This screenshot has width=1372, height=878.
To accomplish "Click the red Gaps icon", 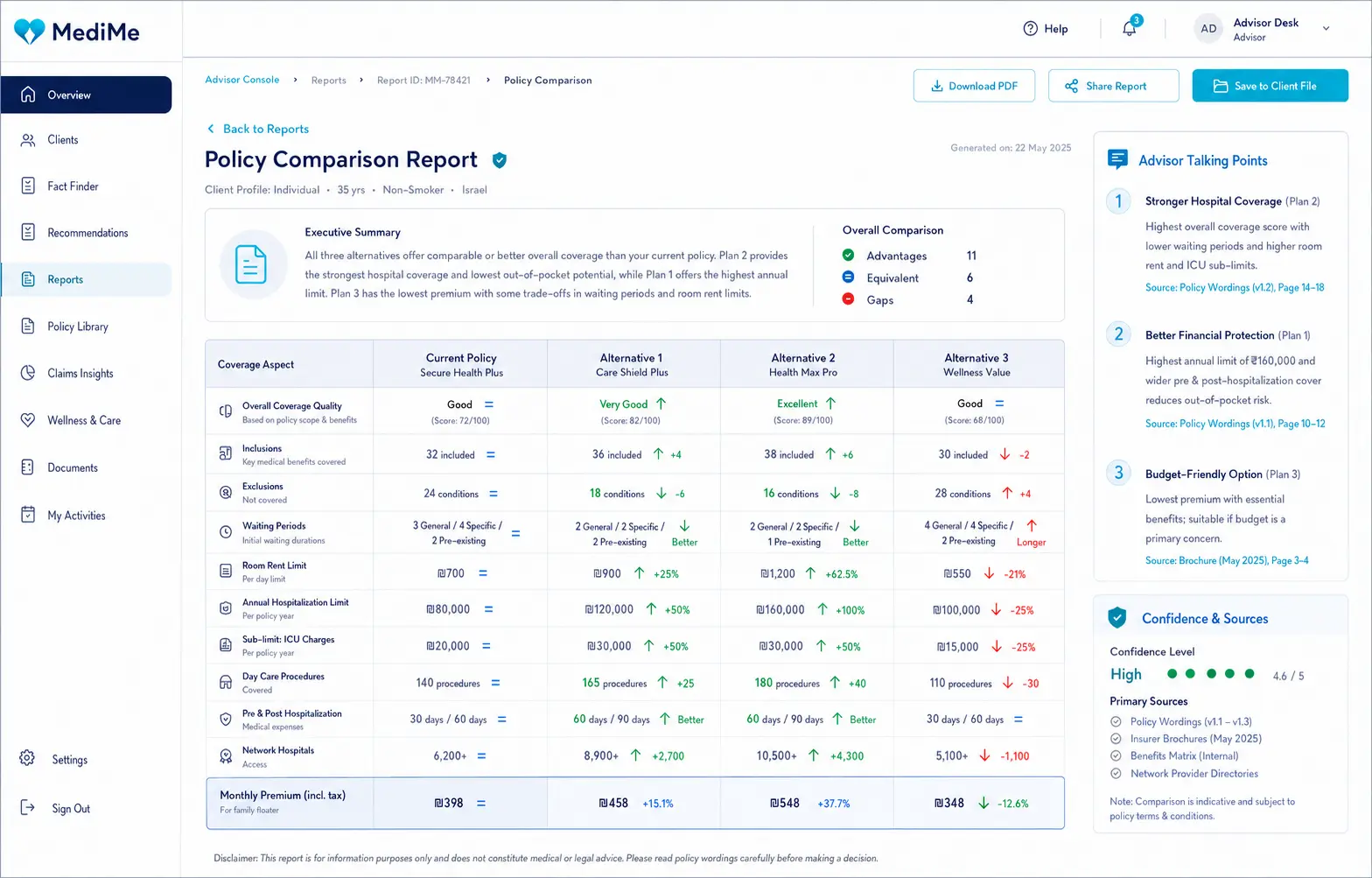I will click(848, 299).
